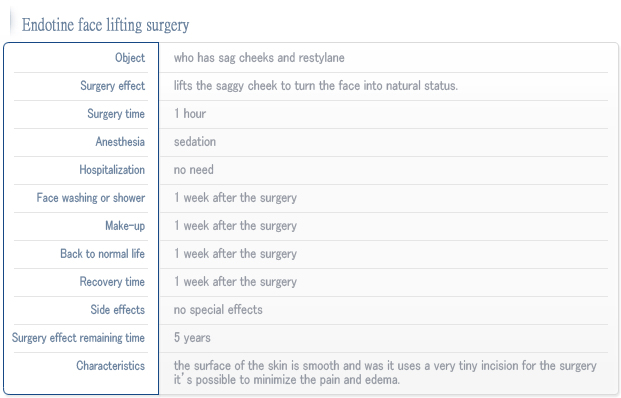
Task: Click the Endotine face lifting surgery heading
Action: (105, 25)
